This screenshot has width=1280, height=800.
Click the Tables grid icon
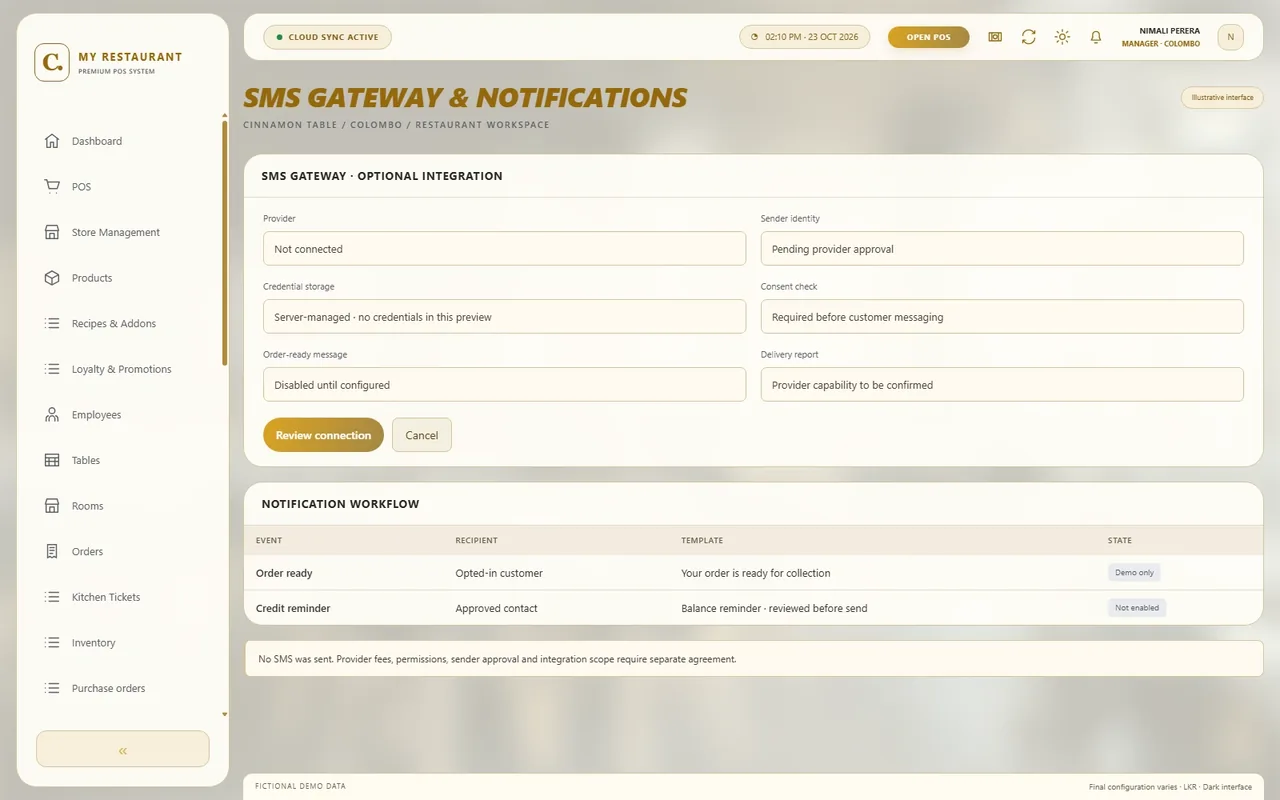[x=52, y=460]
